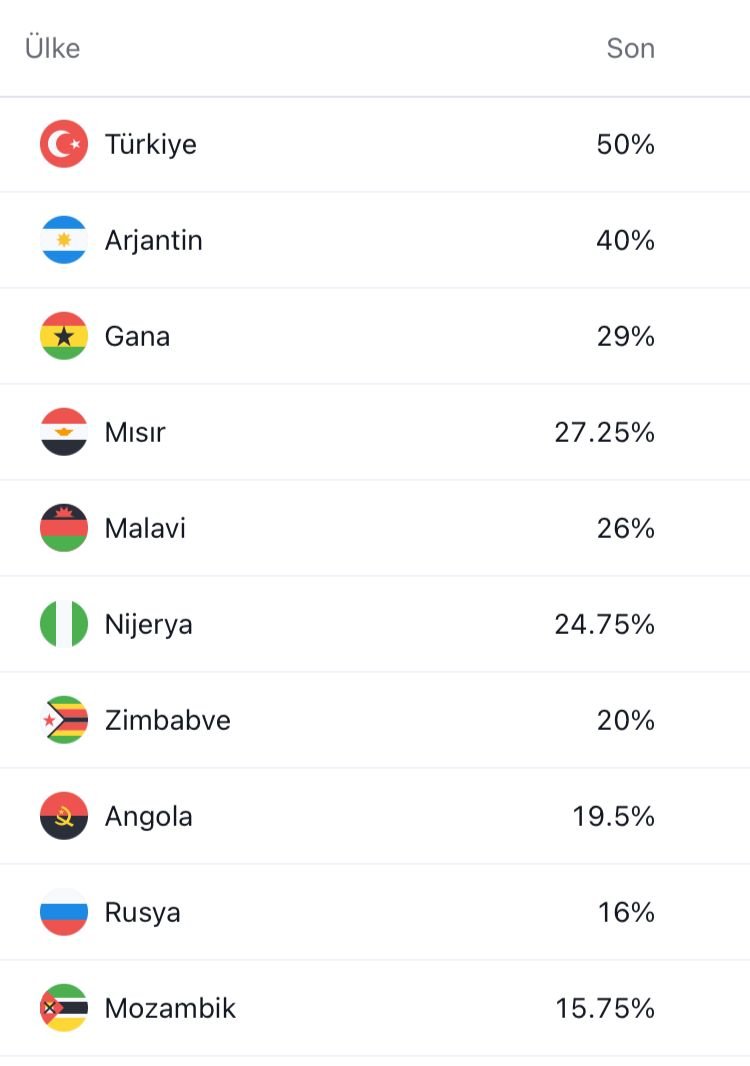Viewport: 750px width, 1066px height.
Task: Open the Türkiye country link
Action: [x=151, y=144]
